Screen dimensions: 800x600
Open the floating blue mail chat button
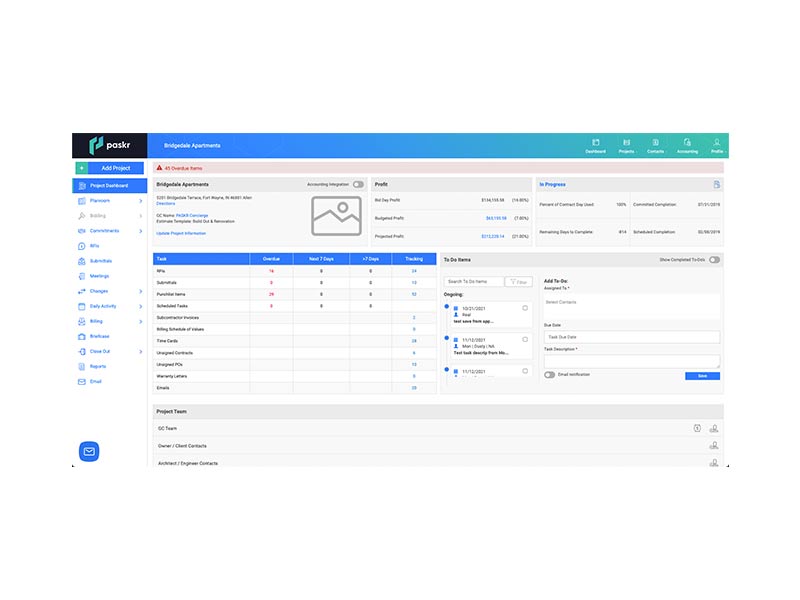point(89,452)
